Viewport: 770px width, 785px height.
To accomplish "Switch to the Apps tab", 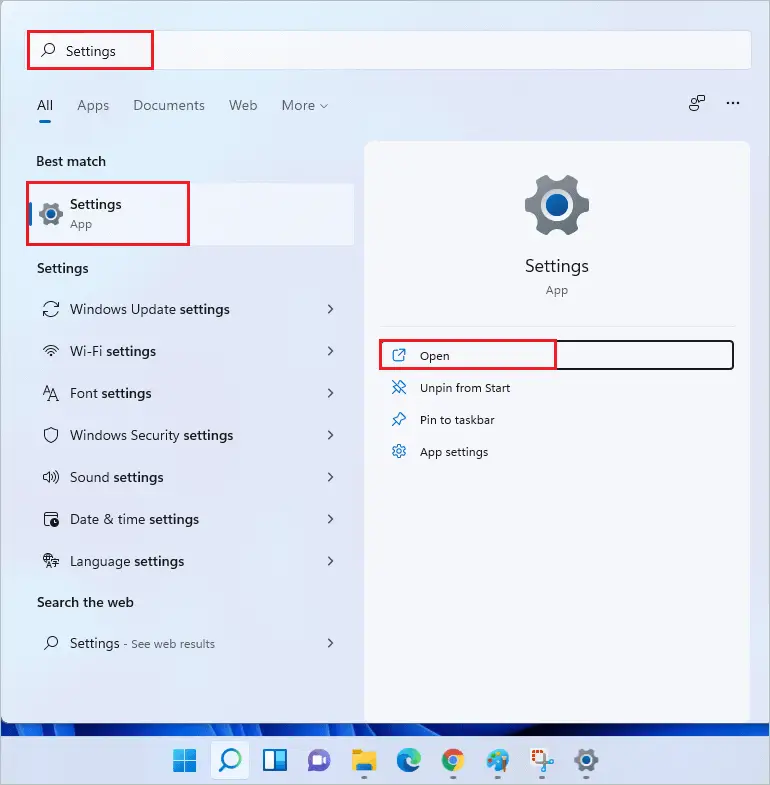I will pos(93,105).
